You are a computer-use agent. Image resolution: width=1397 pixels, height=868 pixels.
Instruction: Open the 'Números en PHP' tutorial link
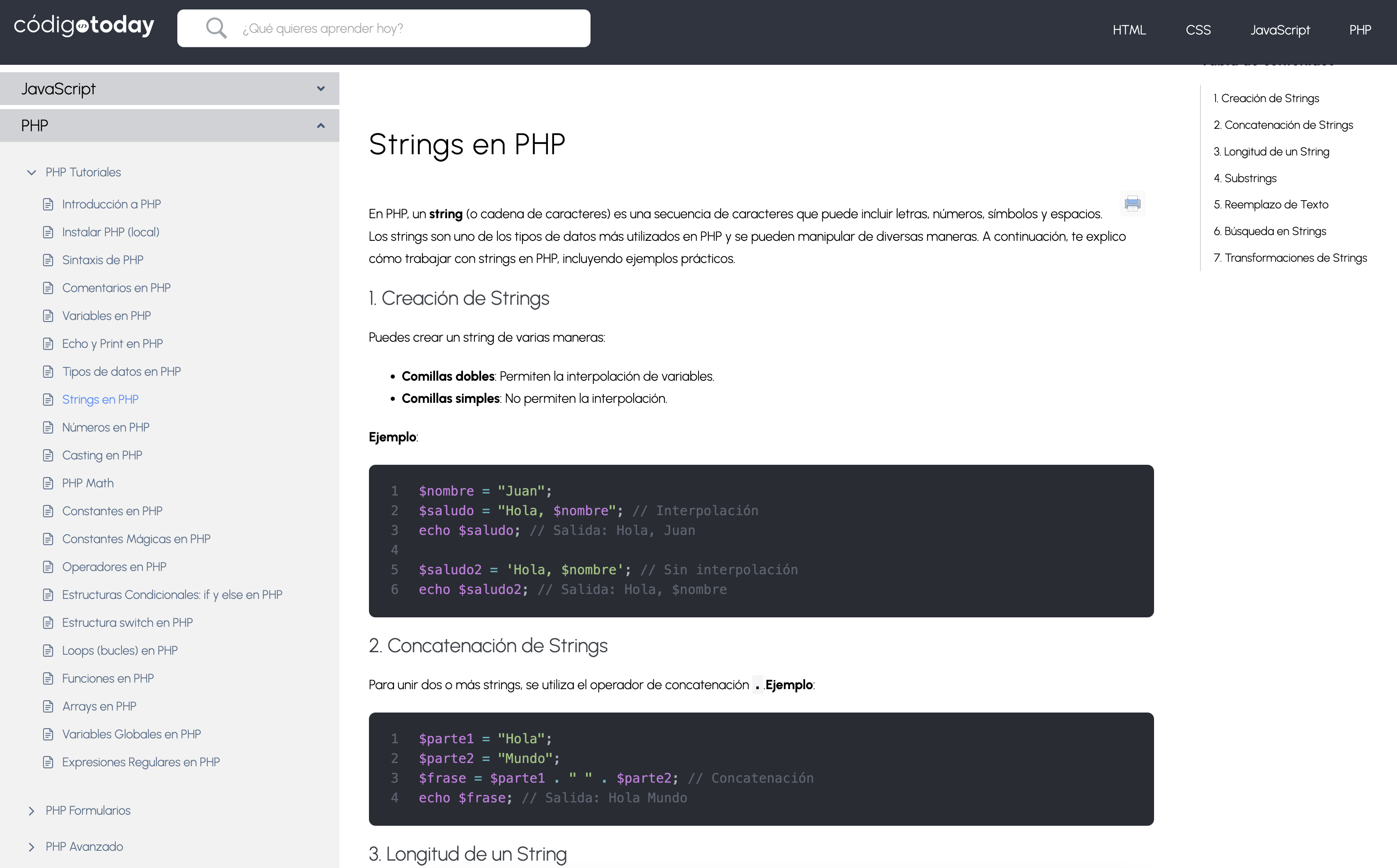point(105,427)
